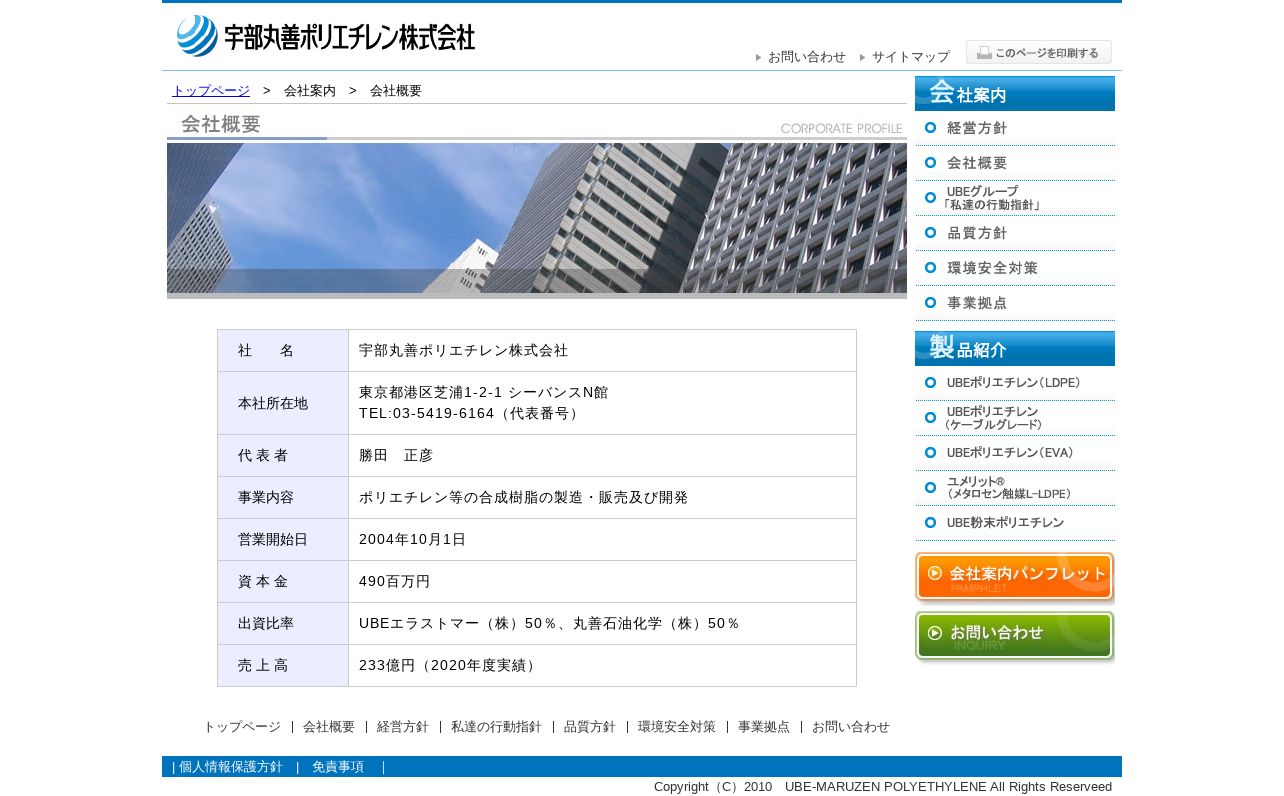The image size is (1284, 796).
Task: Open footer link 事業拠点
Action: pyautogui.click(x=764, y=727)
